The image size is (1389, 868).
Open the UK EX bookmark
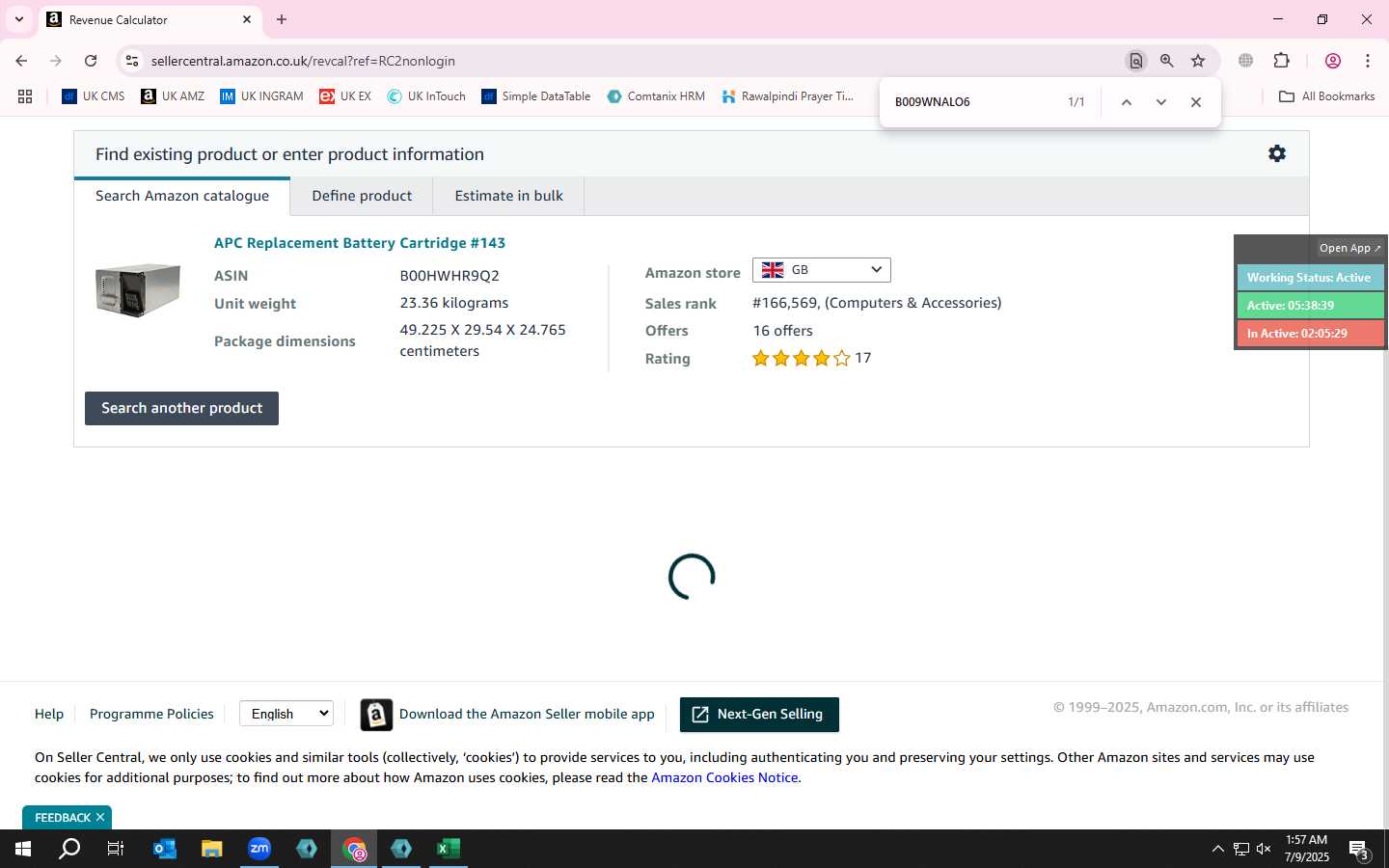[x=345, y=96]
